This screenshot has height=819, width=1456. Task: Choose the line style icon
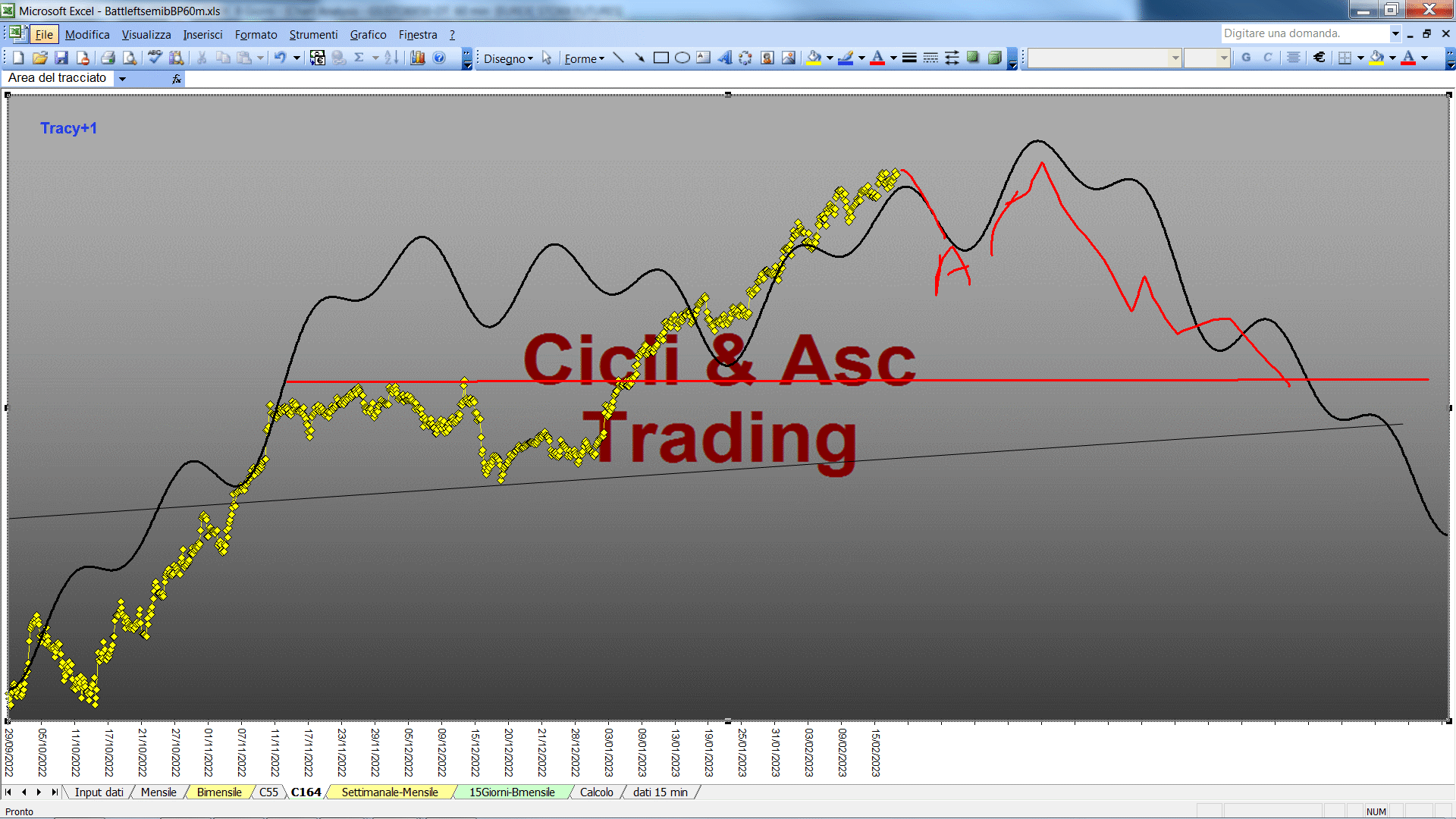click(x=909, y=58)
